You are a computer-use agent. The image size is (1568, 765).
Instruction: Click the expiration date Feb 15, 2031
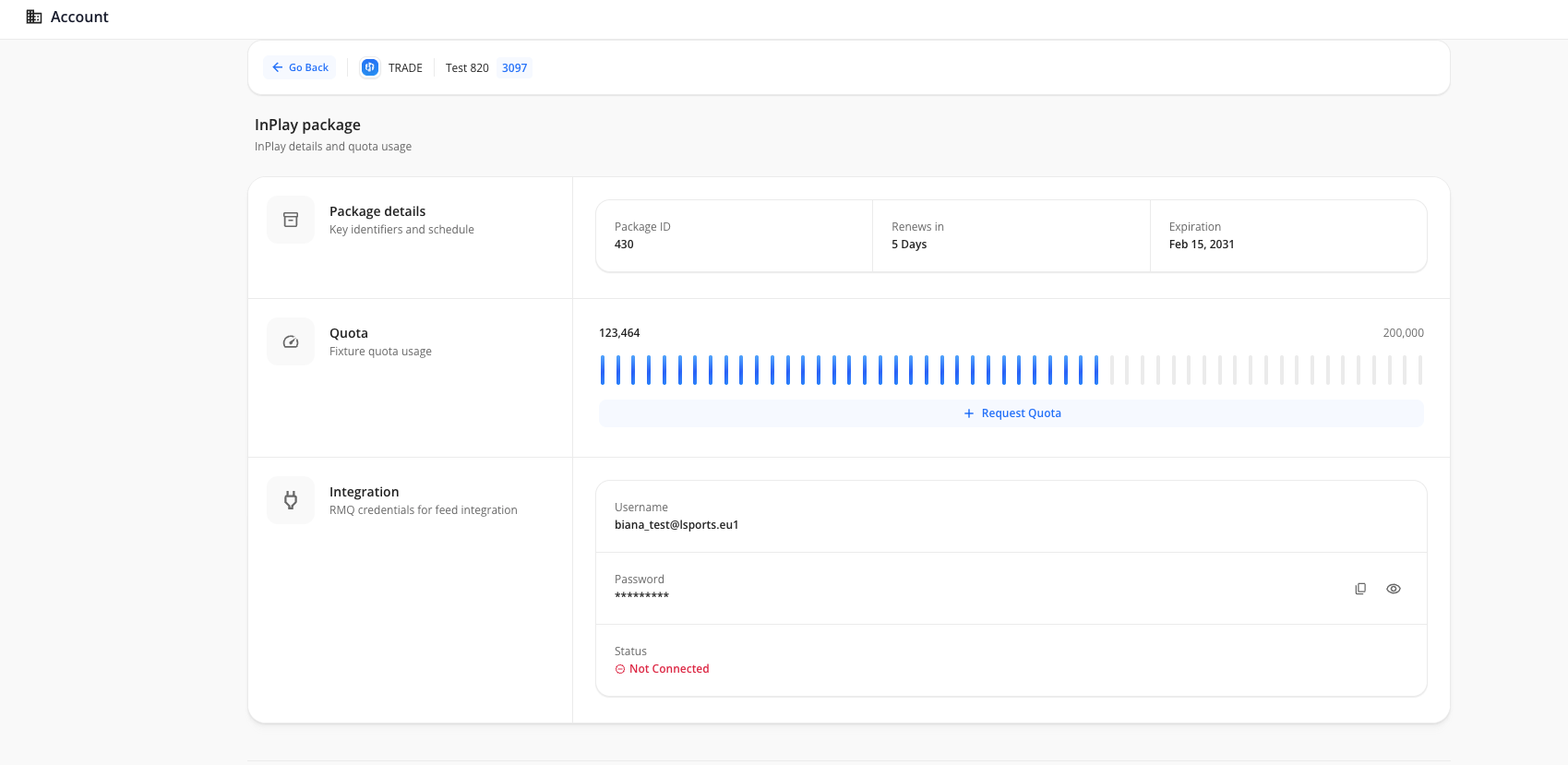point(1202,245)
